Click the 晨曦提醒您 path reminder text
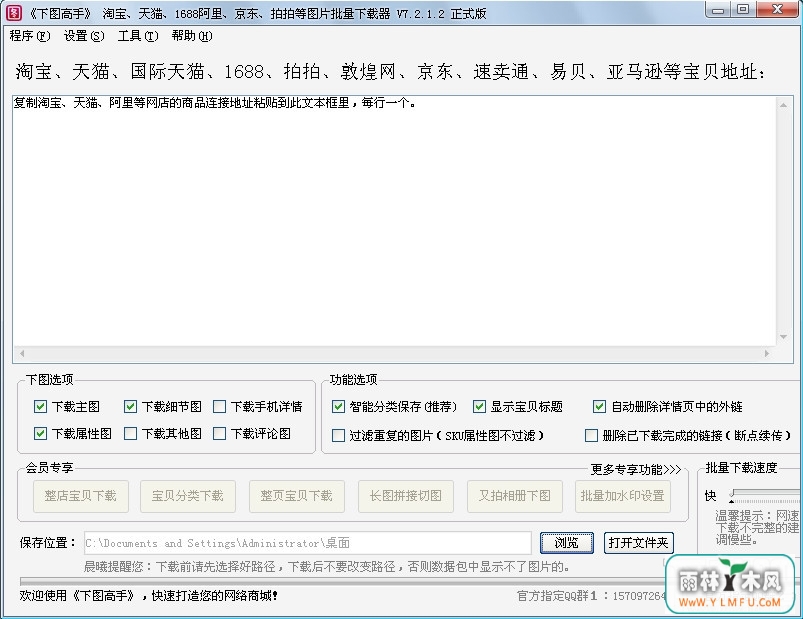The width and height of the screenshot is (803, 619). pos(327,567)
